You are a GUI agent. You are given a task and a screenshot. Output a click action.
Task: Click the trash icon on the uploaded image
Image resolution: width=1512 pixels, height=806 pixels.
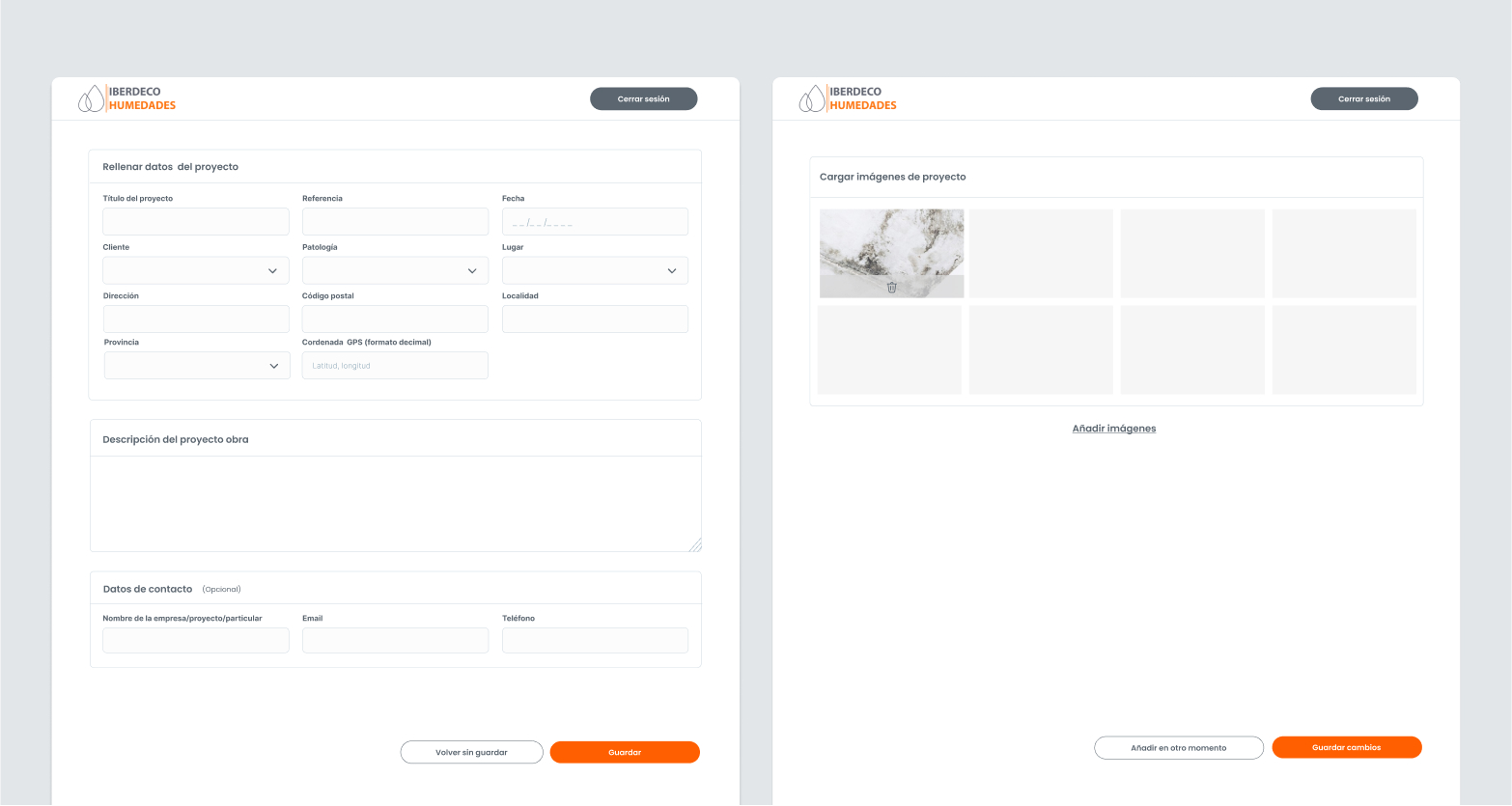click(891, 288)
